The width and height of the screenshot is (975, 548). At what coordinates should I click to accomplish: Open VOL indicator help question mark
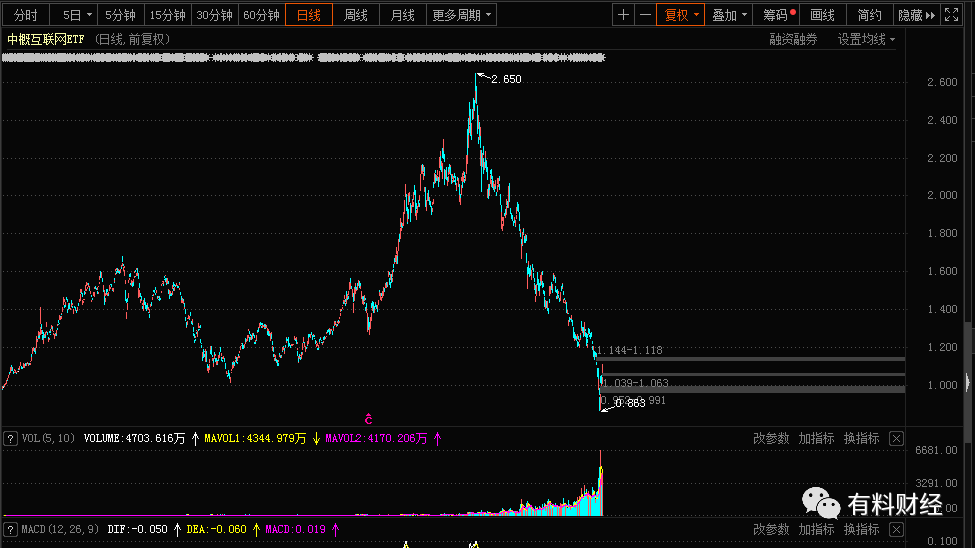pyautogui.click(x=11, y=439)
